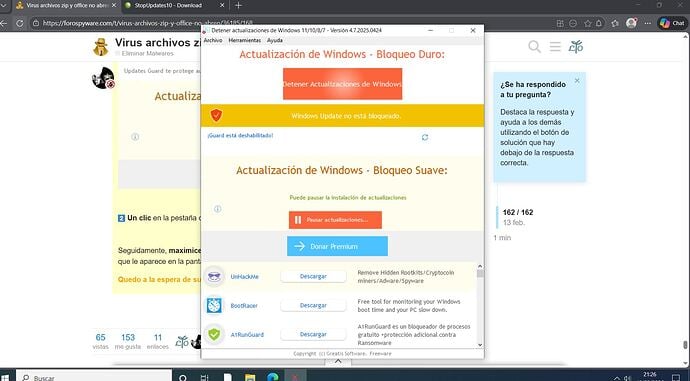Image resolution: width=690 pixels, height=381 pixels.
Task: Click the BootRacer name link
Action: pyautogui.click(x=244, y=306)
